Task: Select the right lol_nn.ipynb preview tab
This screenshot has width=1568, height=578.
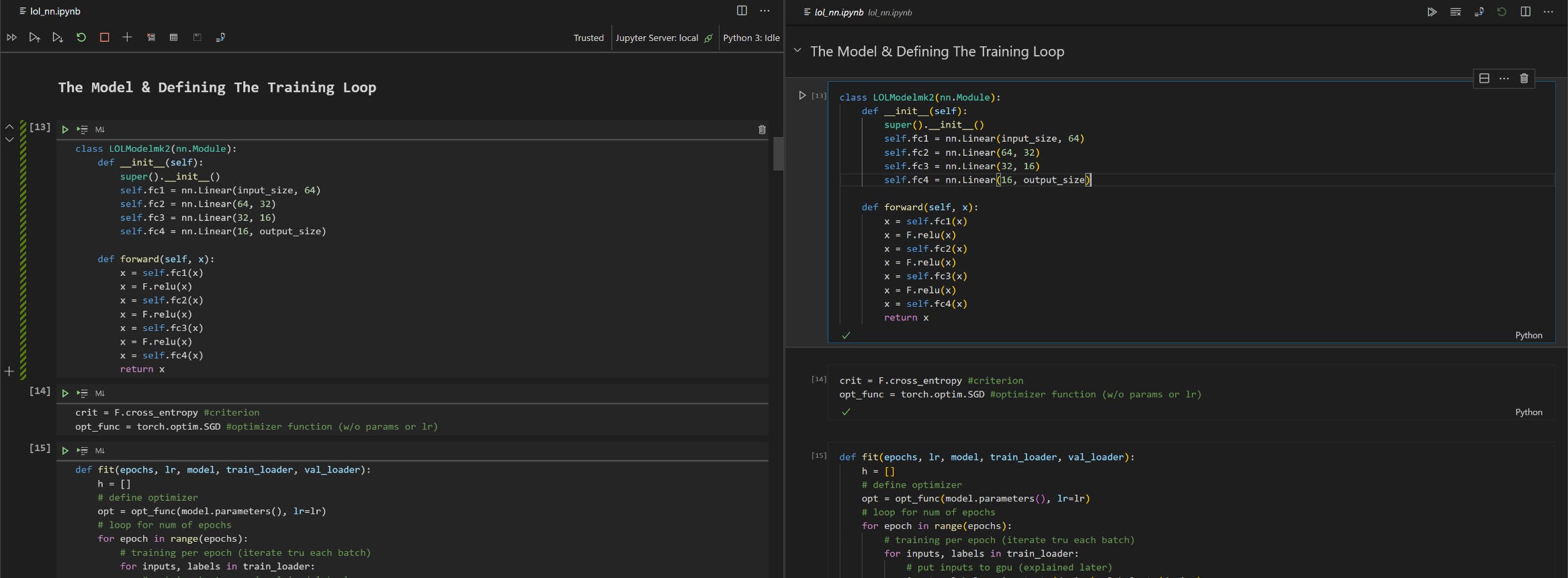Action: (857, 12)
